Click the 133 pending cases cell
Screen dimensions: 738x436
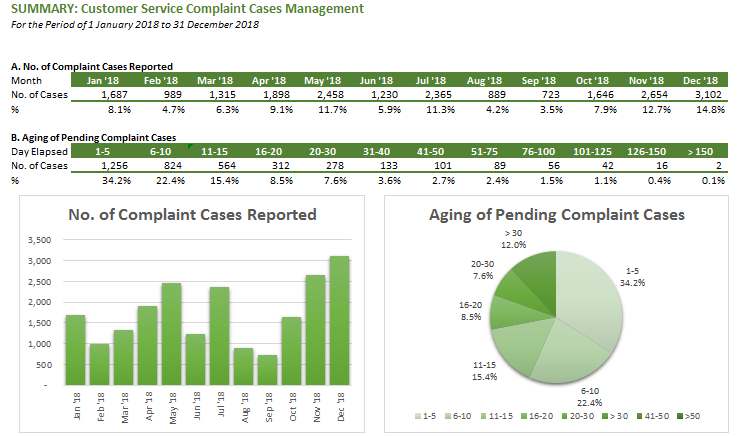coord(389,166)
